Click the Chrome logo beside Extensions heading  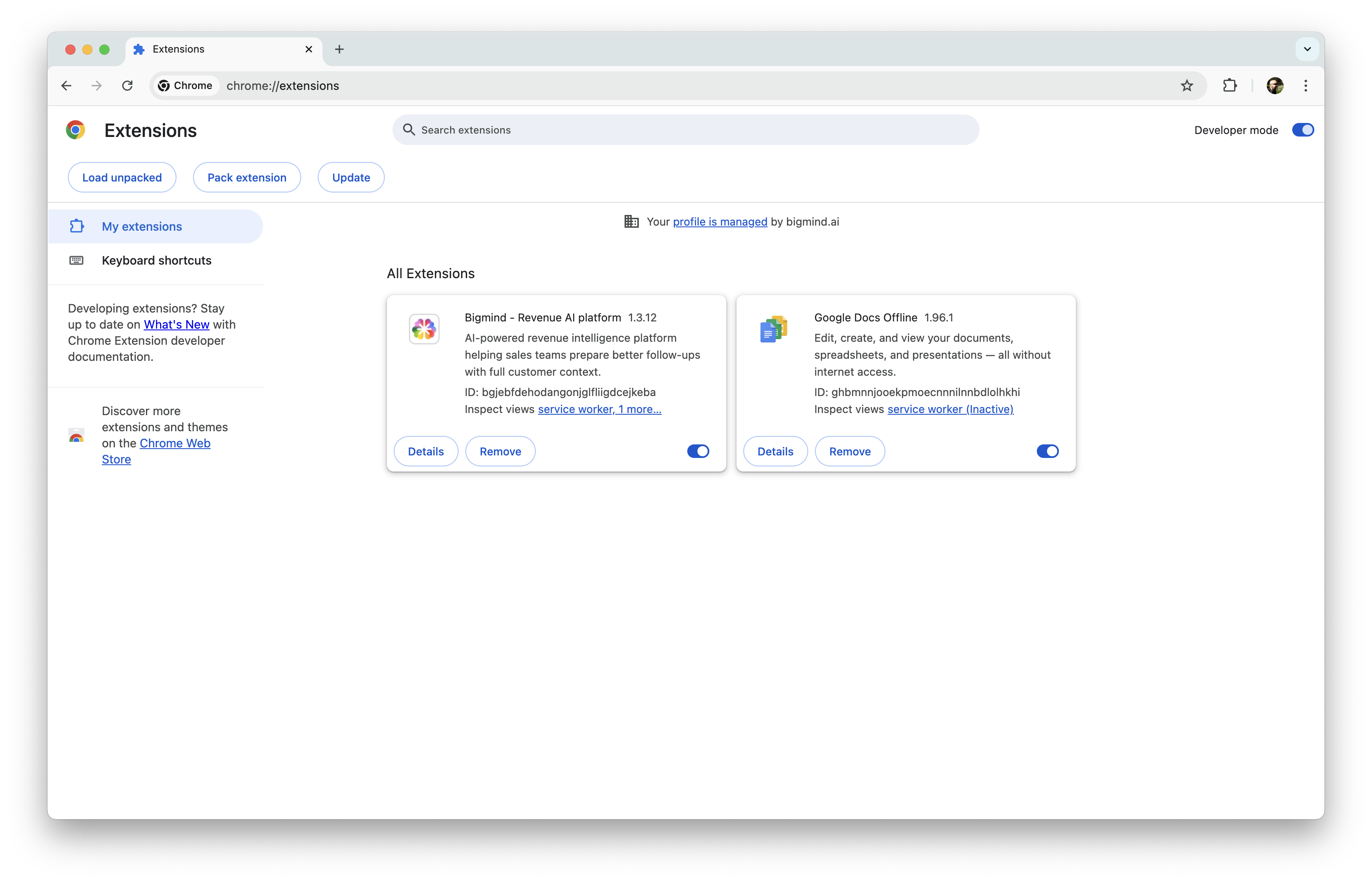76,130
